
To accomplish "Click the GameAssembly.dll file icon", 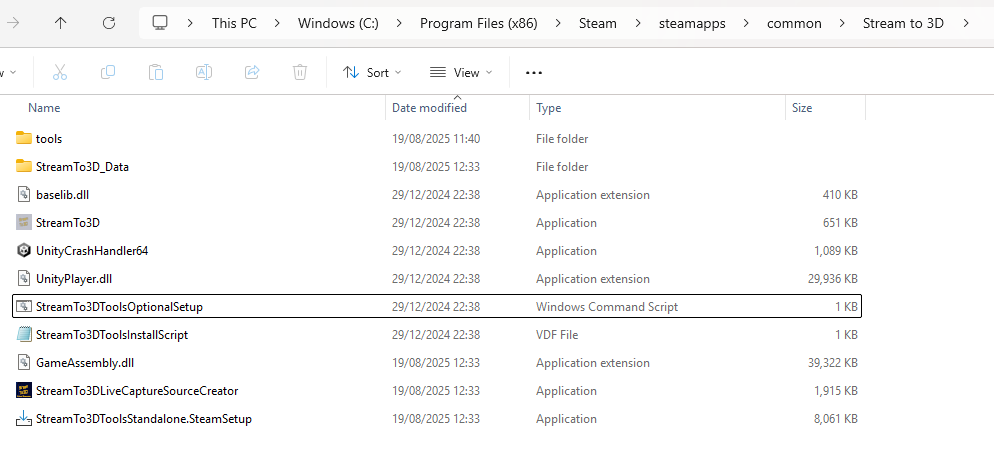I will coord(24,363).
